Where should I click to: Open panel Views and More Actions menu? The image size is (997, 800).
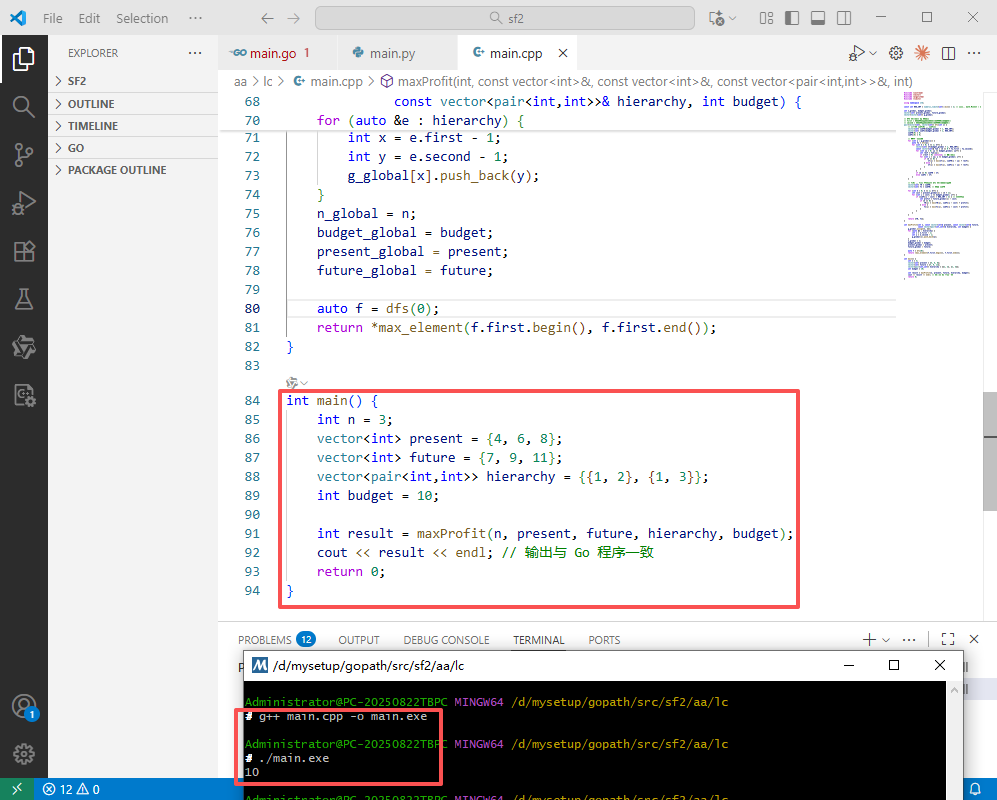click(x=909, y=640)
